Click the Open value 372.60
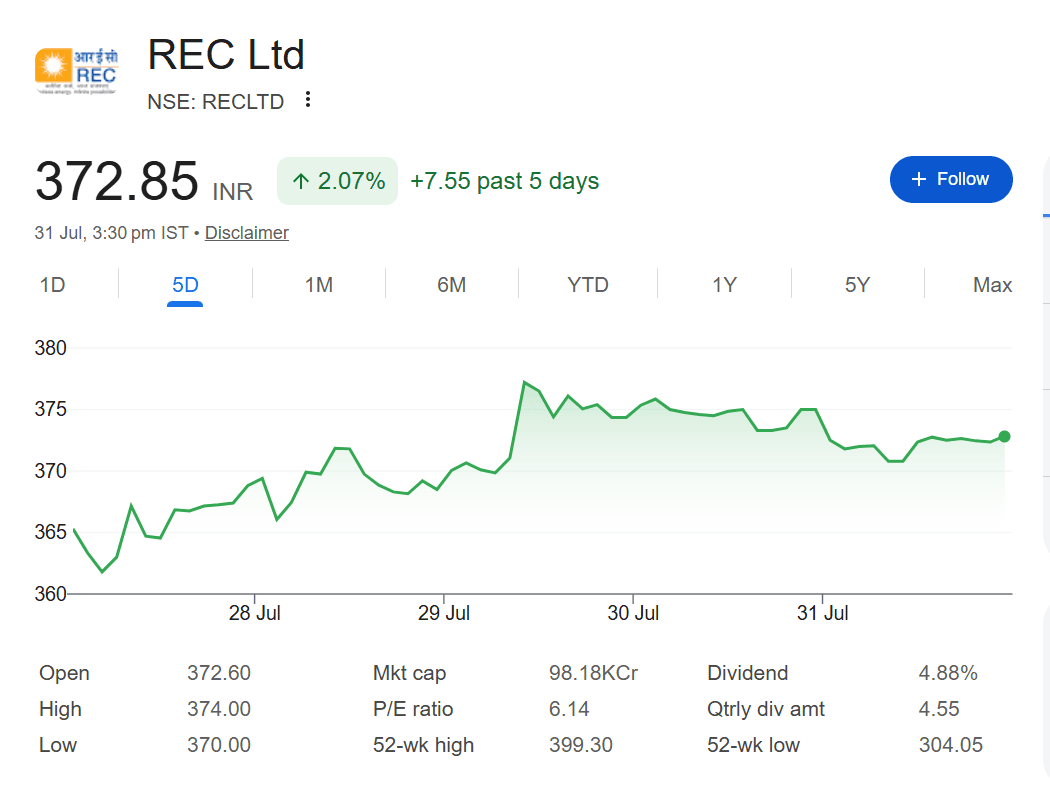 click(x=219, y=672)
